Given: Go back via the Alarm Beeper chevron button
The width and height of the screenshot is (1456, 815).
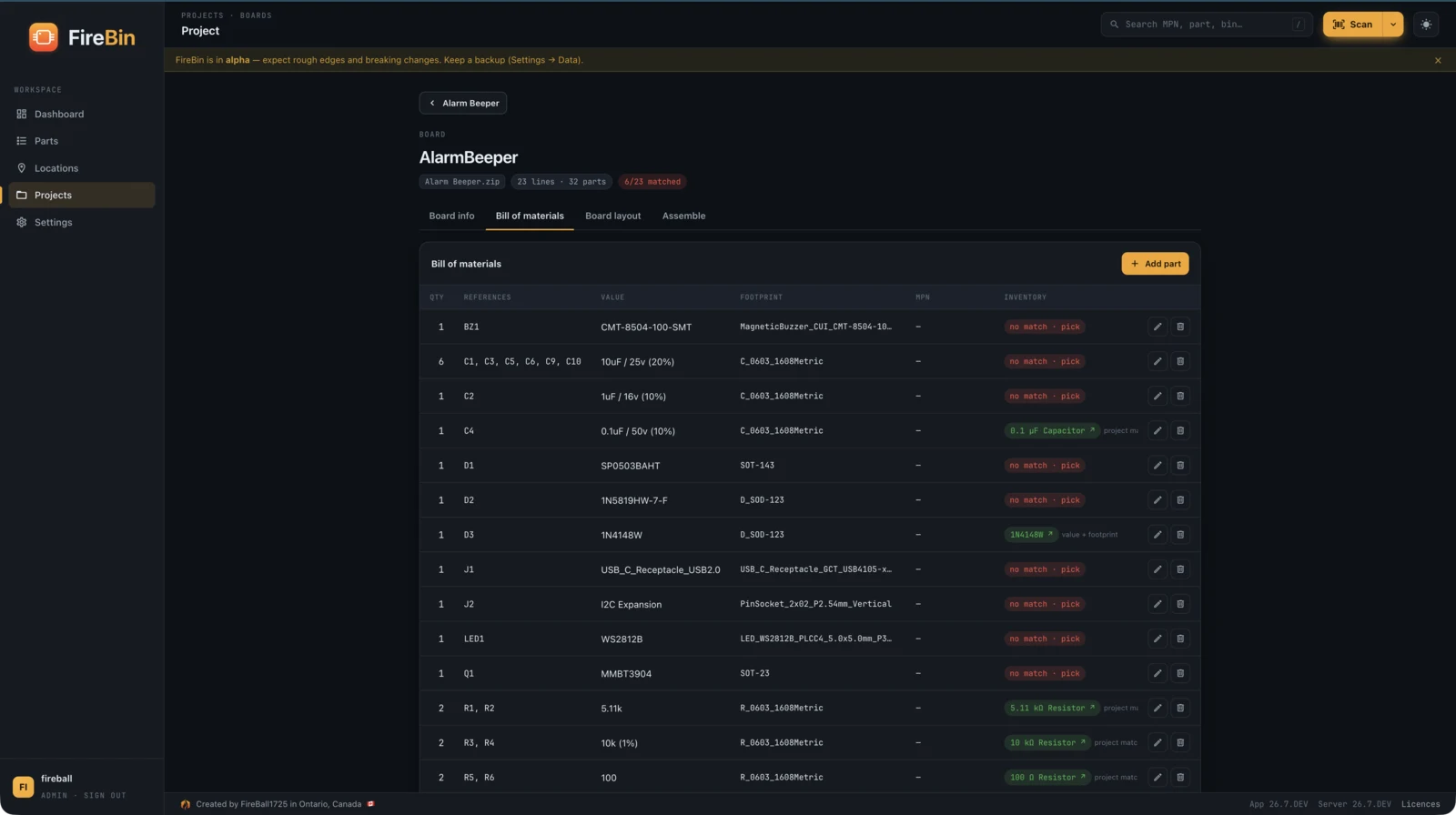Looking at the screenshot, I should (x=463, y=103).
